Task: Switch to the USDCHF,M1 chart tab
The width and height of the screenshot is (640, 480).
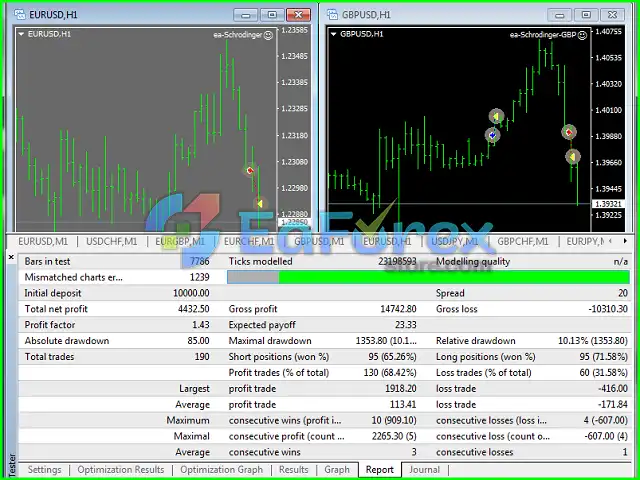Action: click(111, 242)
